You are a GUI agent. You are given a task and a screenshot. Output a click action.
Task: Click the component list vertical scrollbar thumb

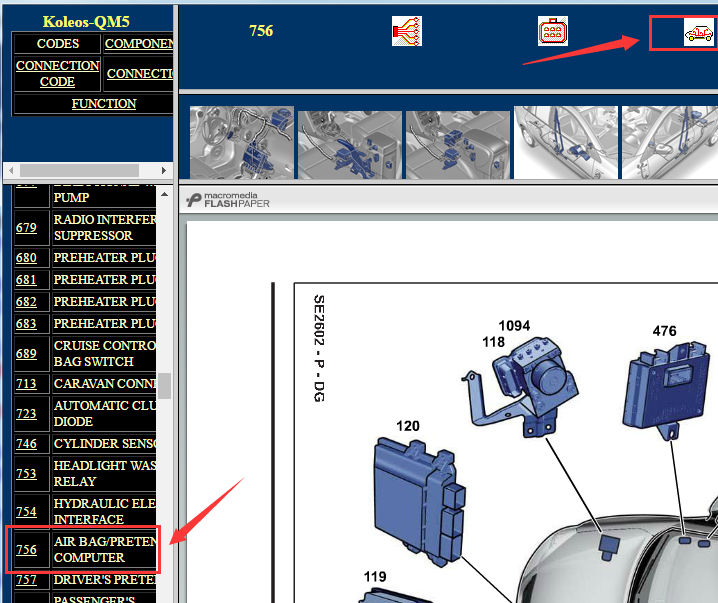(164, 386)
